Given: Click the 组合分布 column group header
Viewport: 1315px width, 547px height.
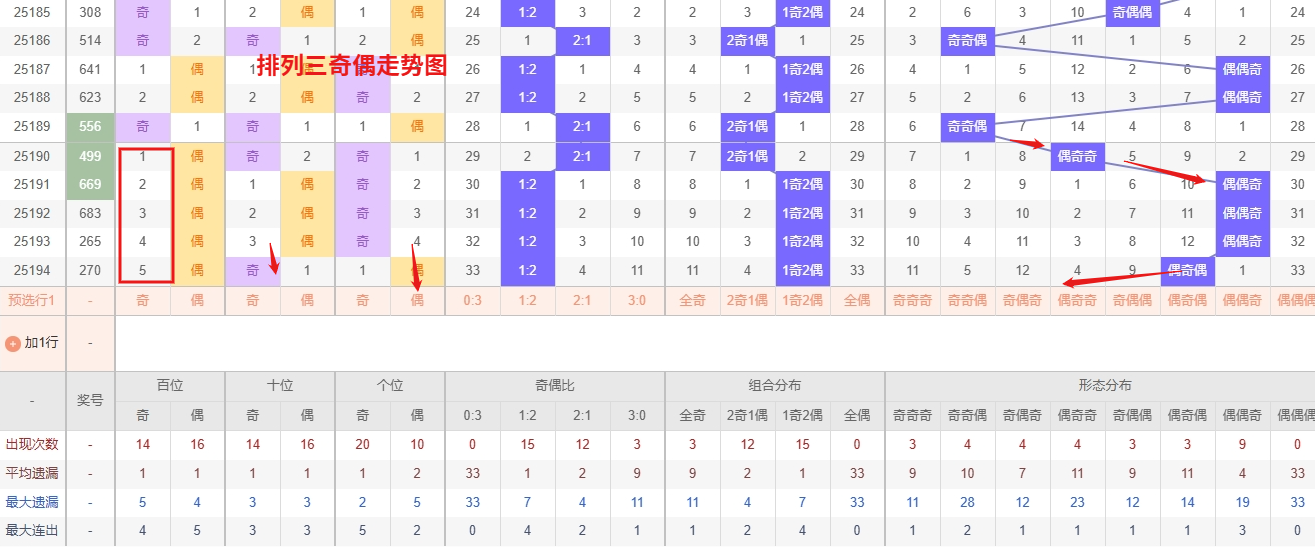Looking at the screenshot, I should (x=775, y=386).
